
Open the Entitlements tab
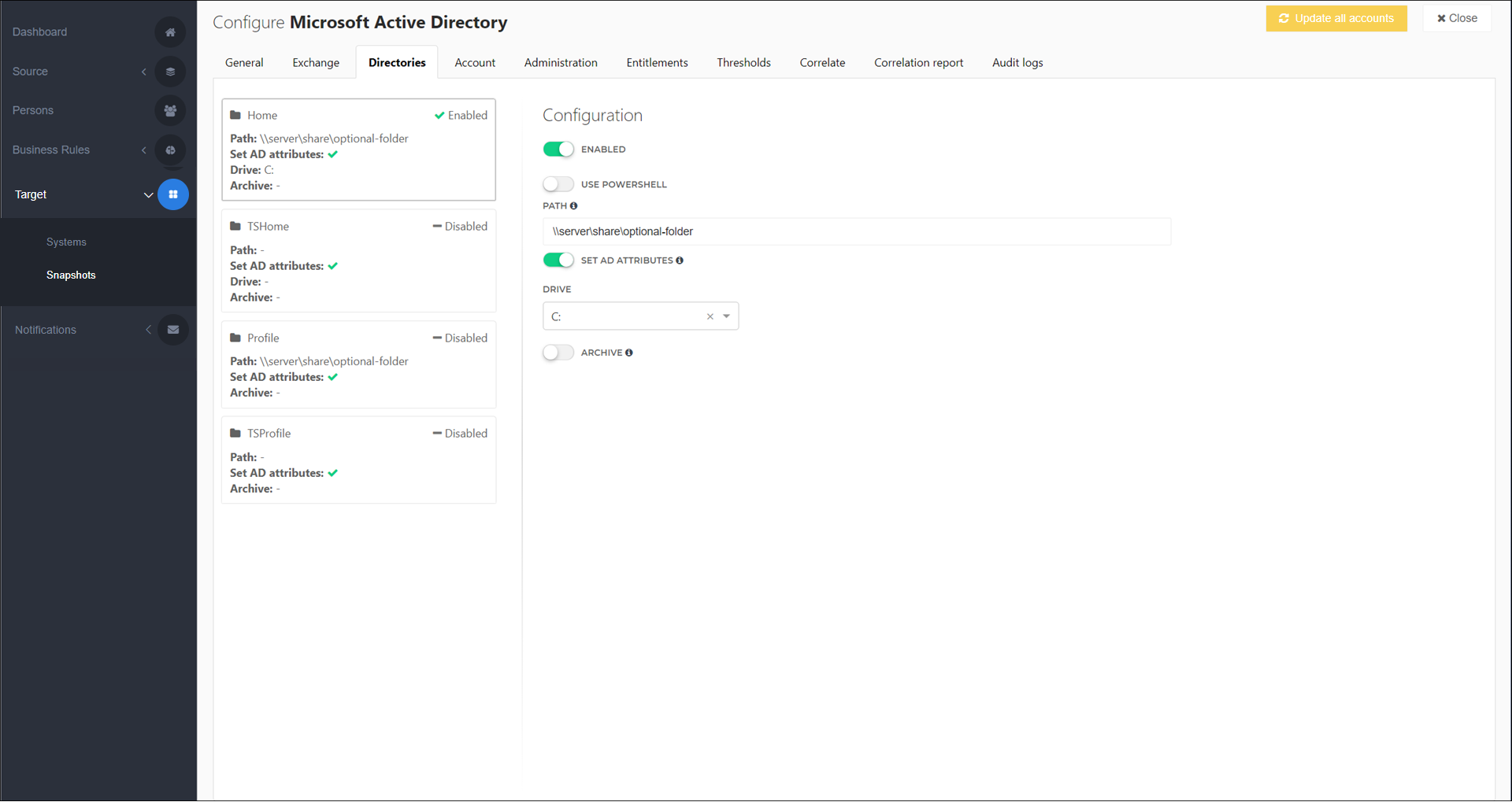pyautogui.click(x=657, y=63)
